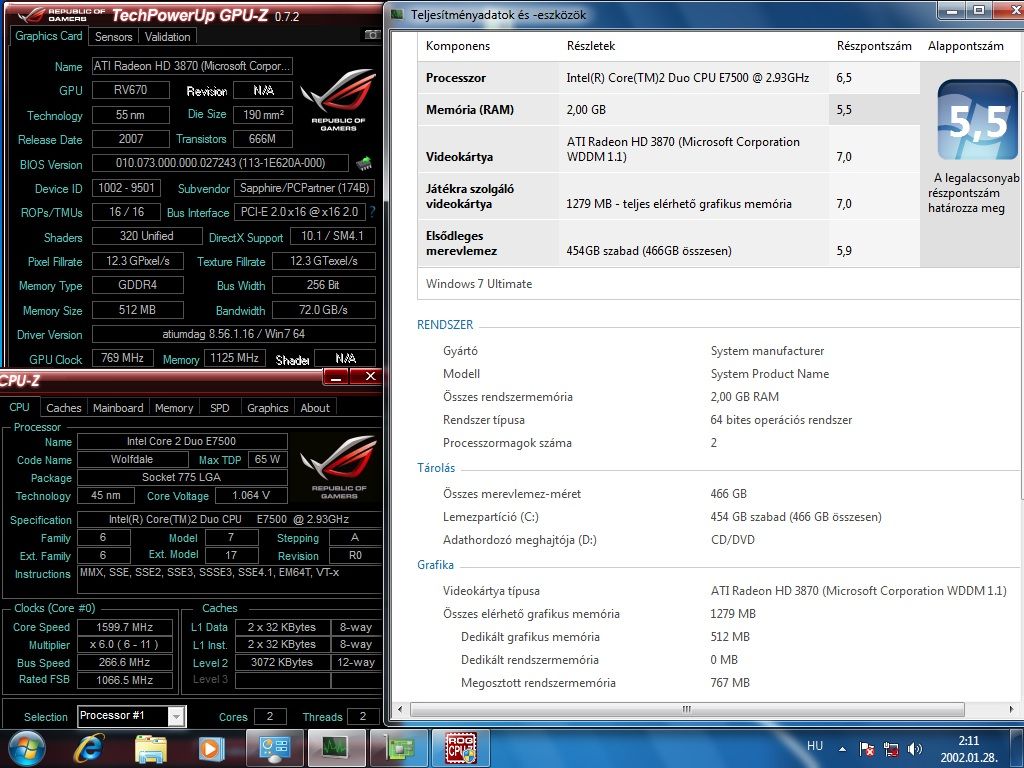Switch to the GPU-Z taskbar item
This screenshot has height=768, width=1024.
click(x=398, y=748)
